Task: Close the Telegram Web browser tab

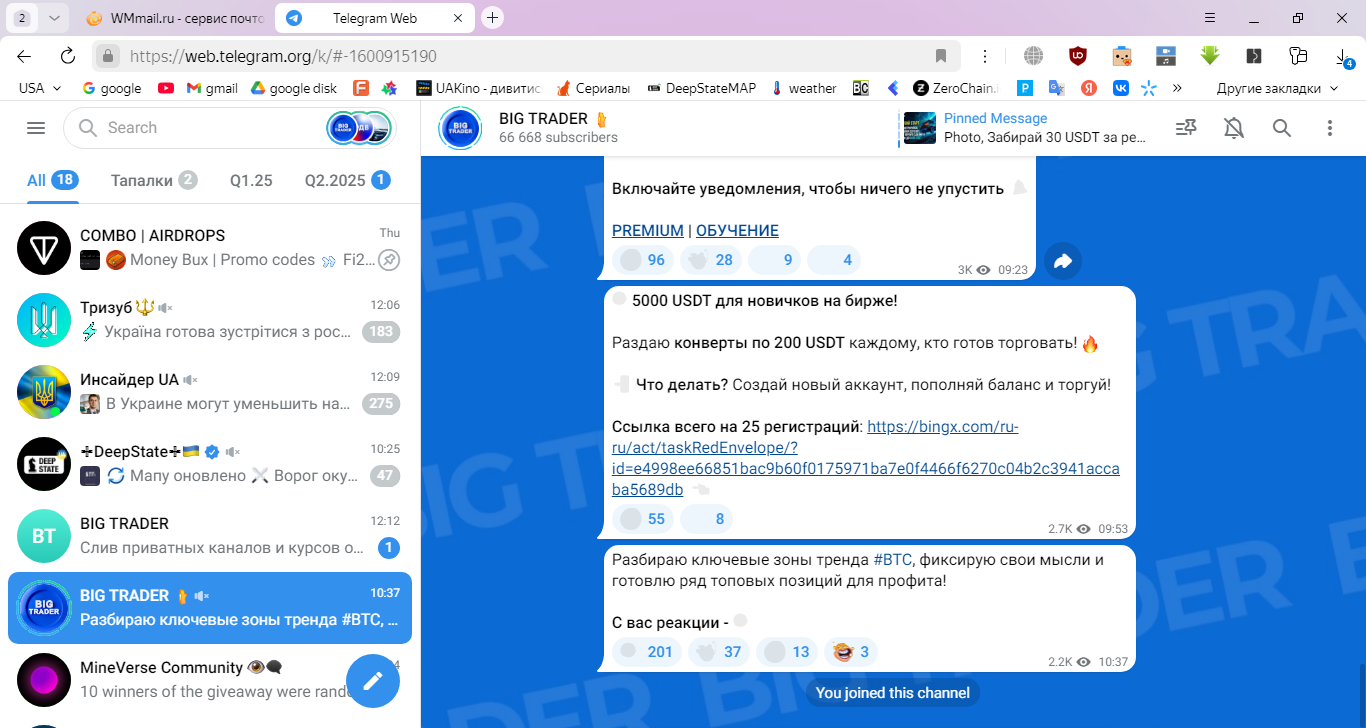Action: (x=458, y=18)
